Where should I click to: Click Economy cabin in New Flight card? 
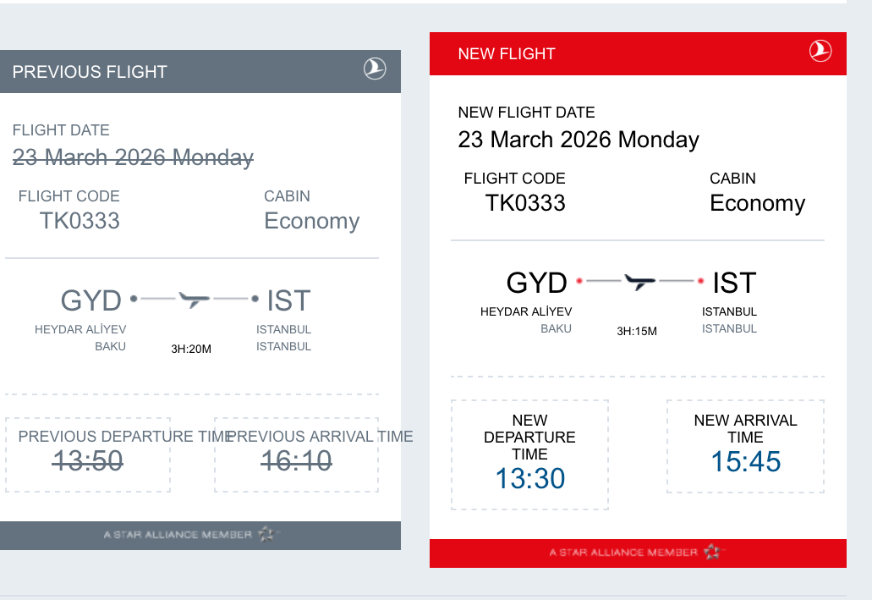757,204
